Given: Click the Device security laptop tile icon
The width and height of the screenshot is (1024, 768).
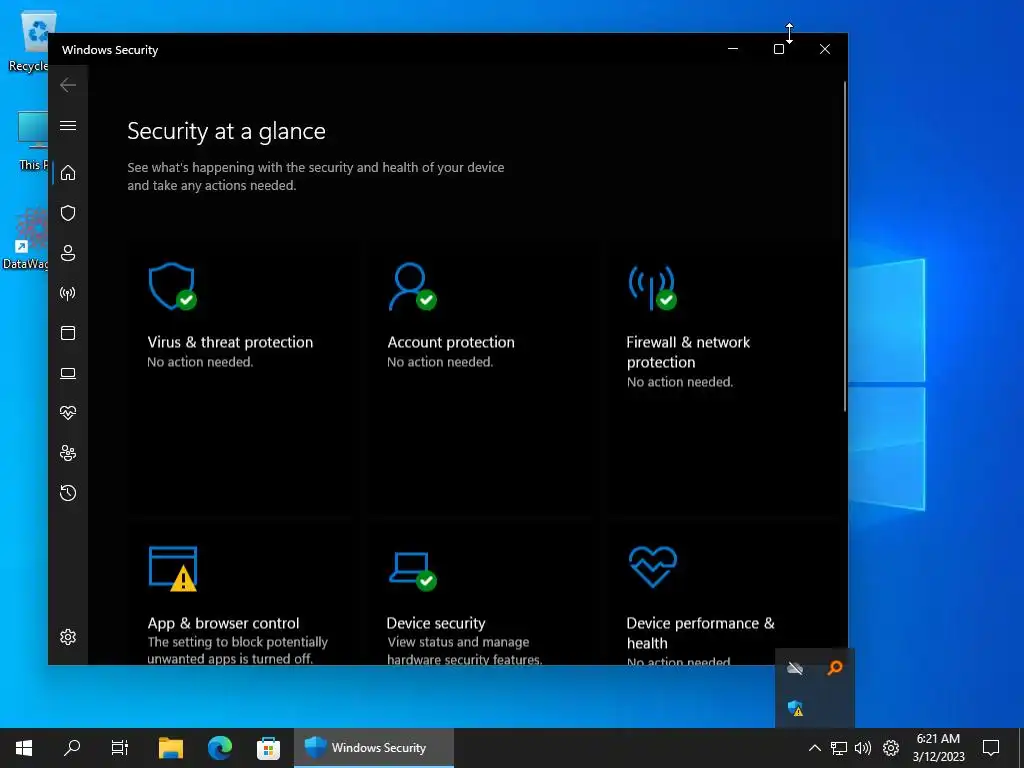Looking at the screenshot, I should point(412,571).
